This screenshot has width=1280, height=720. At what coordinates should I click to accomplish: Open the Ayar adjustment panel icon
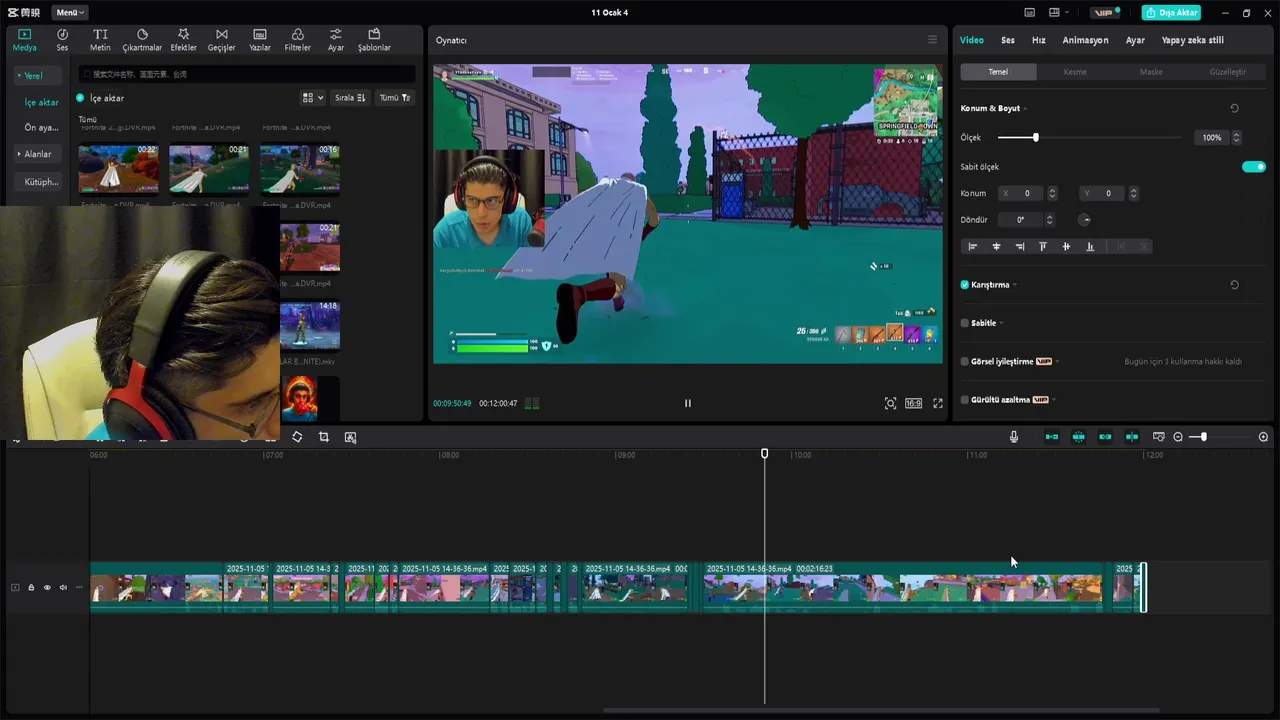(336, 39)
